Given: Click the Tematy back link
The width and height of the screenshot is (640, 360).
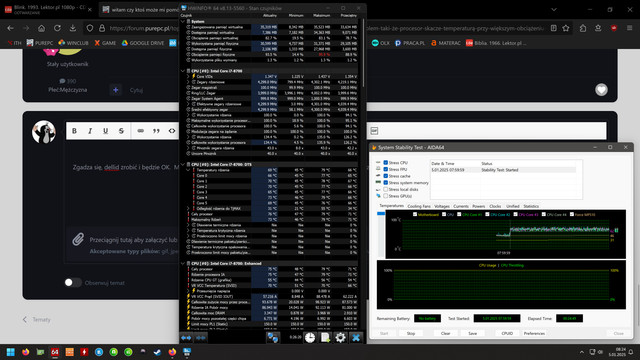Looking at the screenshot, I should (37, 320).
